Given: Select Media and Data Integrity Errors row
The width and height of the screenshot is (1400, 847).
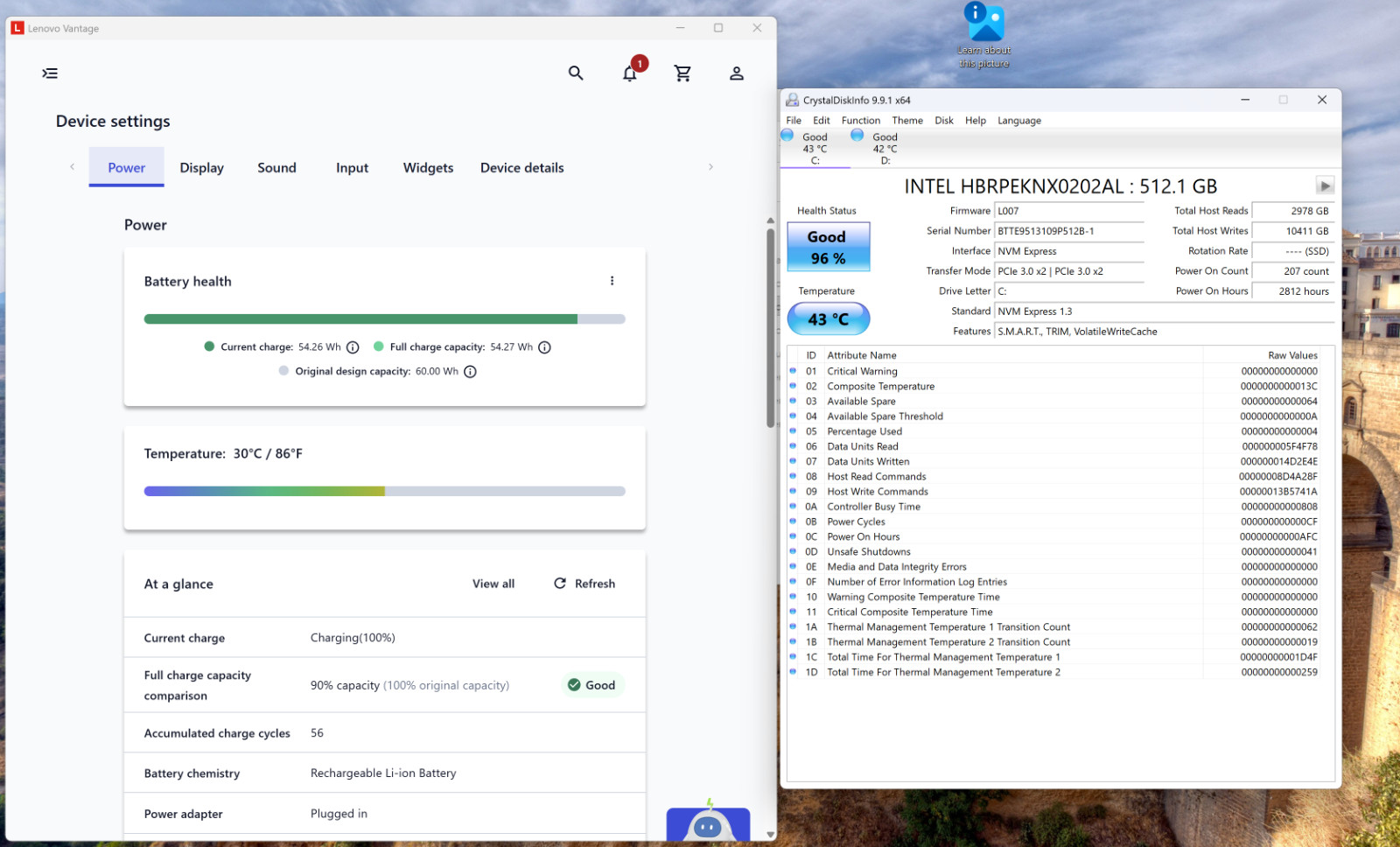Looking at the screenshot, I should (1060, 567).
